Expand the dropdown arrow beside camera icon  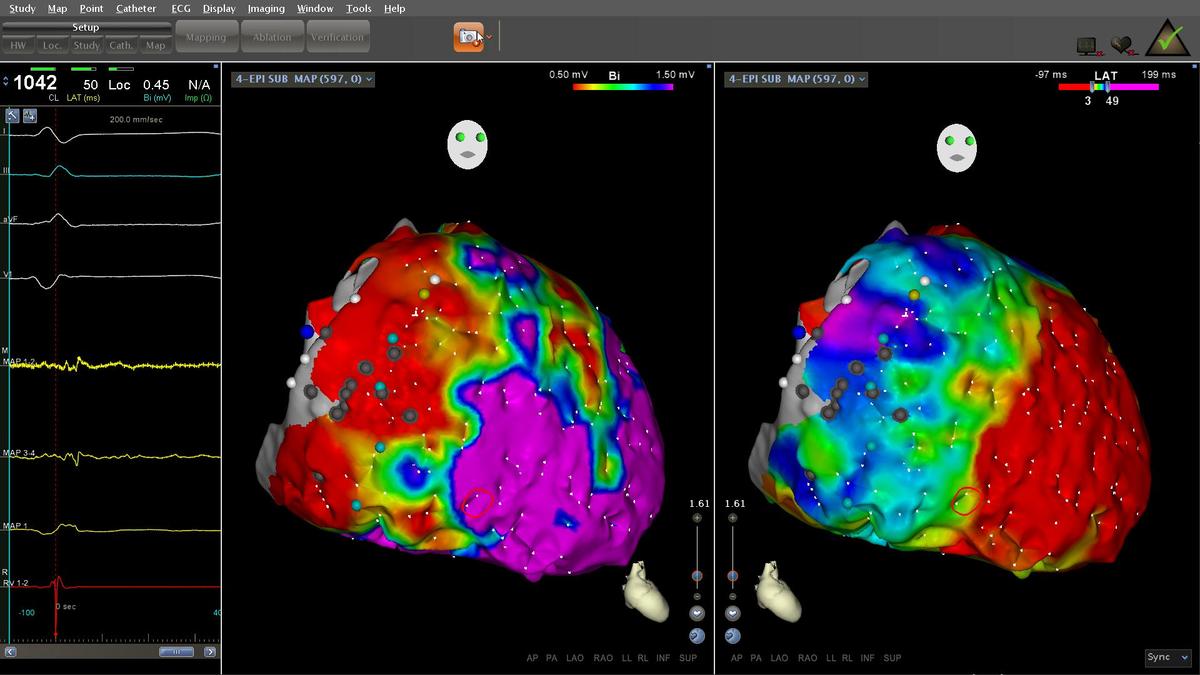pyautogui.click(x=489, y=37)
